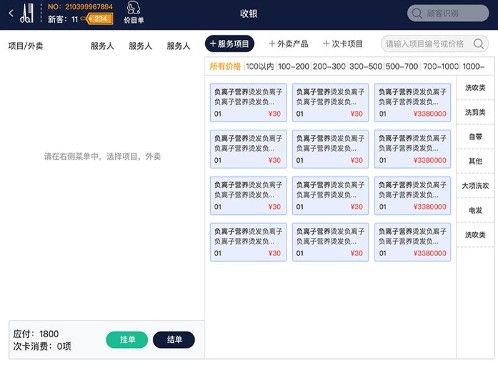Click the 新客: 11 label
Image resolution: width=498 pixels, height=368 pixels.
(x=63, y=19)
